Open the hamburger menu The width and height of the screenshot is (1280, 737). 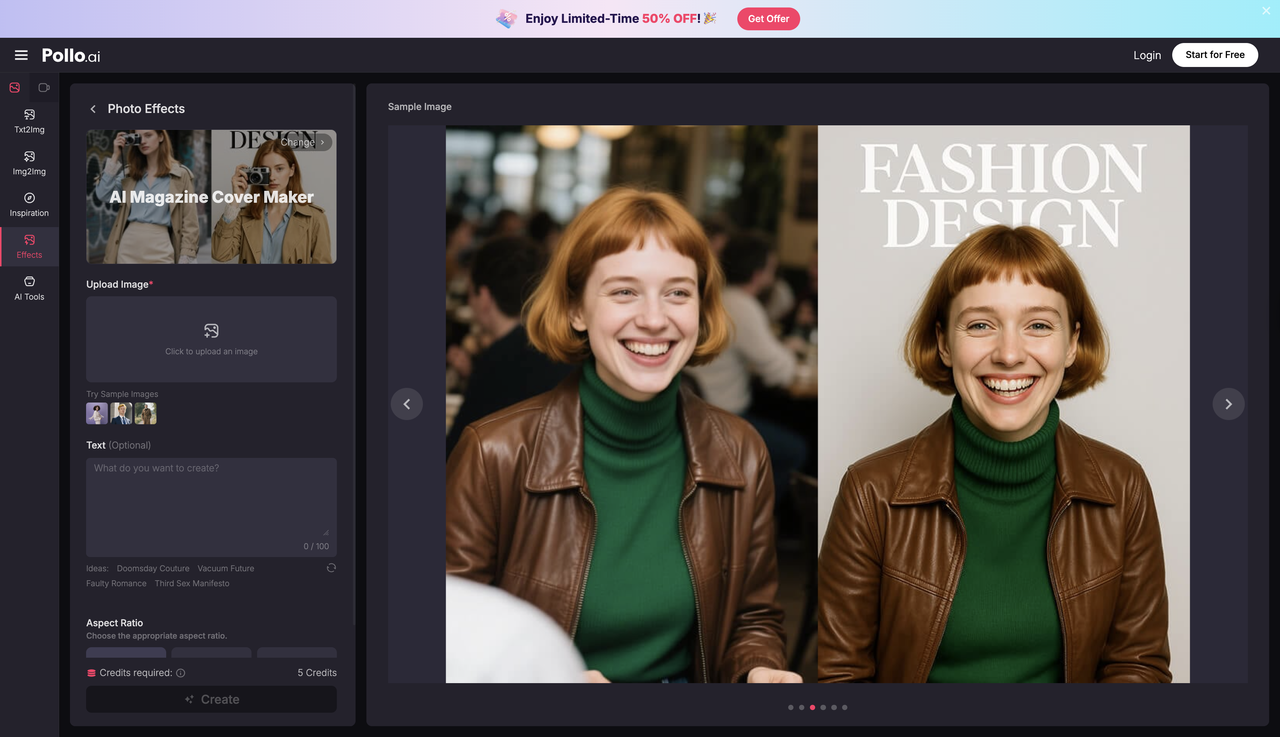[x=21, y=55]
